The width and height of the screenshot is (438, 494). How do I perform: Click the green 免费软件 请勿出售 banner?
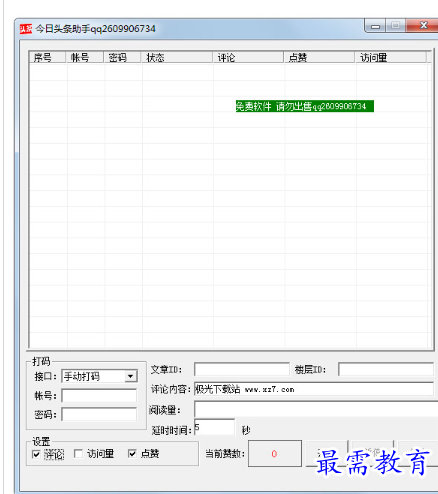click(305, 106)
